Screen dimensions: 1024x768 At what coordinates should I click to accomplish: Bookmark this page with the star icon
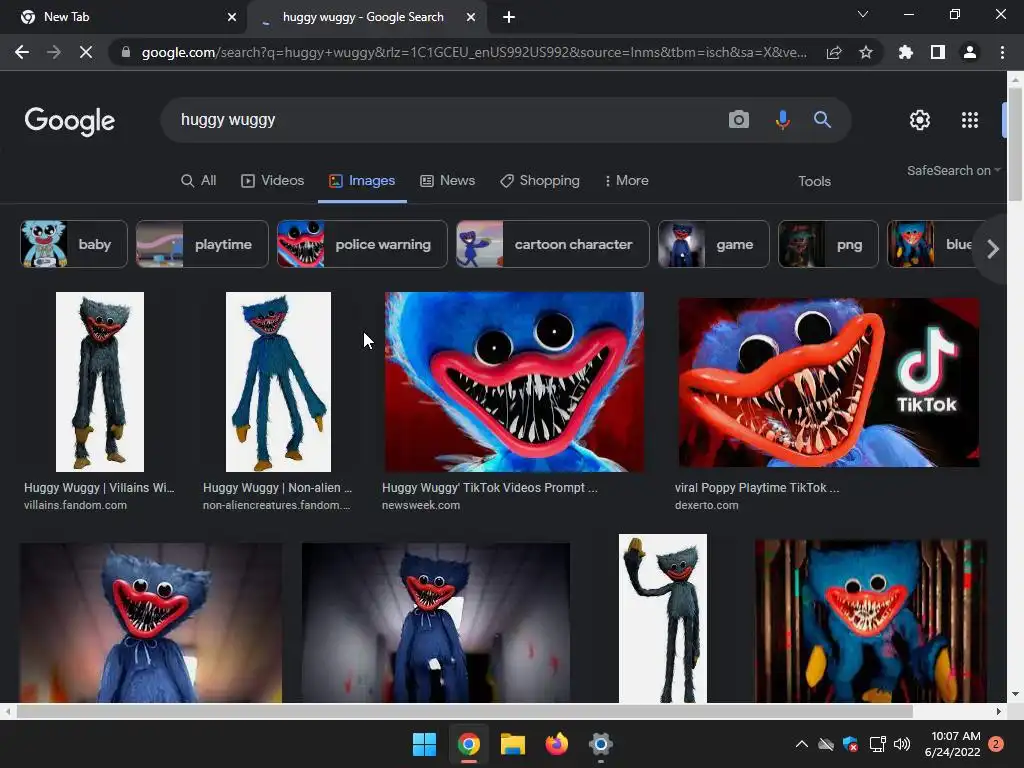coord(866,52)
